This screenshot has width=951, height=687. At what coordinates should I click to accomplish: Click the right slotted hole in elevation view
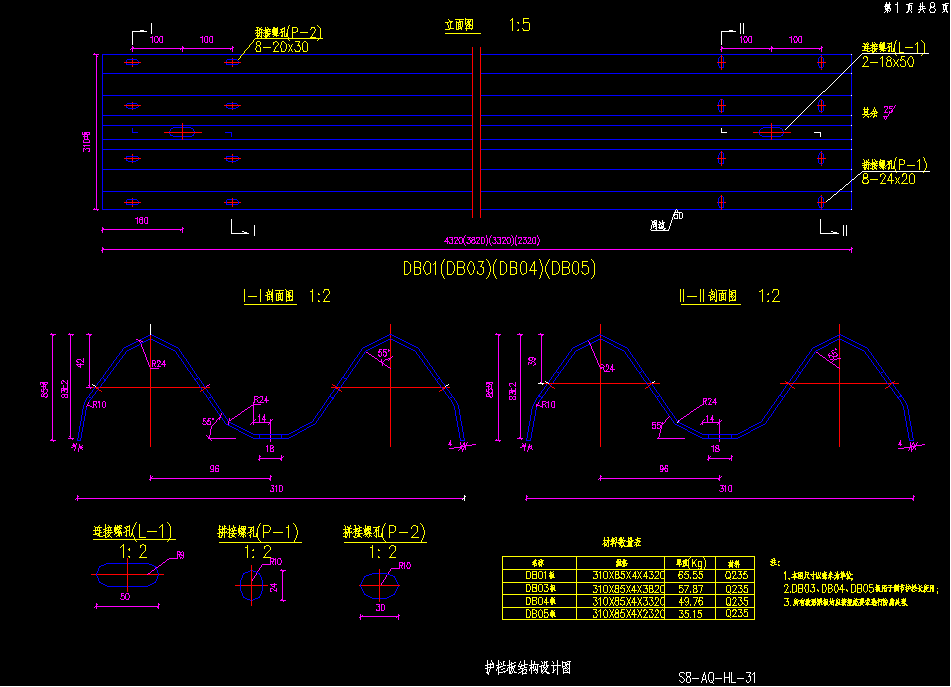click(x=771, y=132)
